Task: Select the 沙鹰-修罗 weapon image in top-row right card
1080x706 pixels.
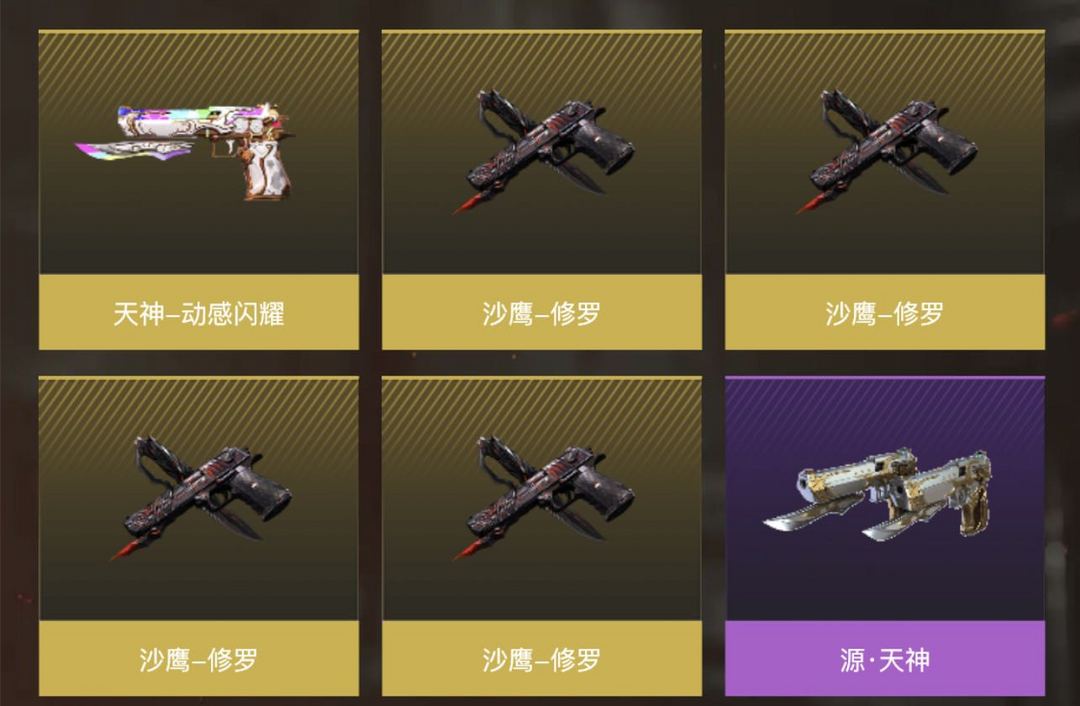Action: [x=885, y=152]
